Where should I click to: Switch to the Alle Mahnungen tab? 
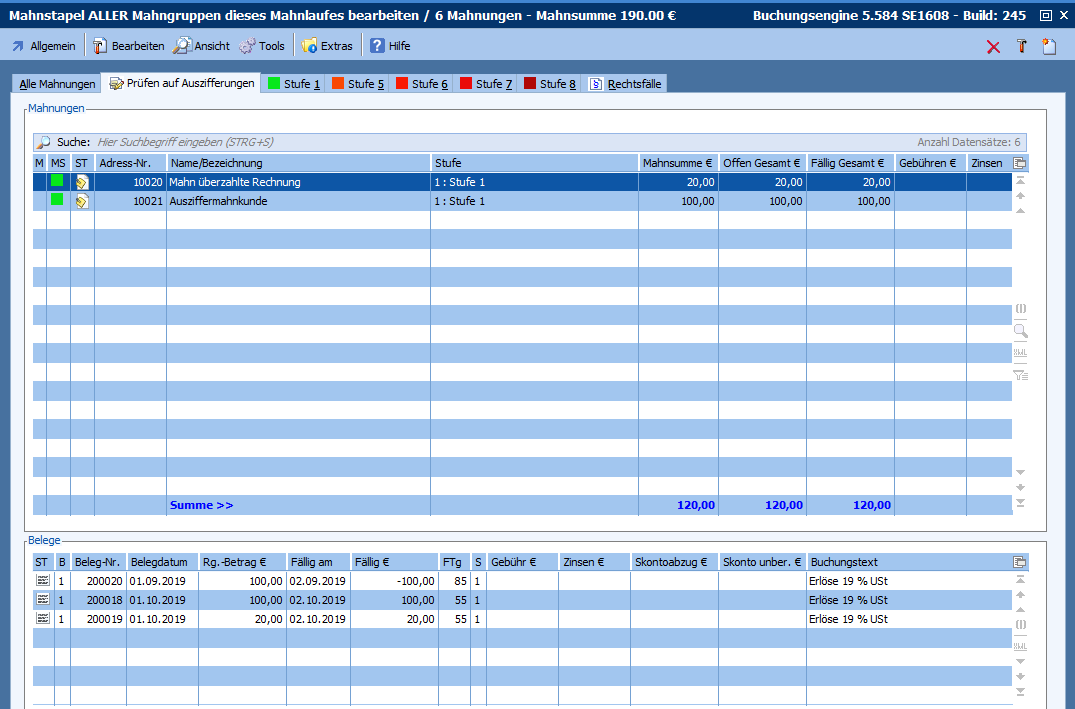57,84
